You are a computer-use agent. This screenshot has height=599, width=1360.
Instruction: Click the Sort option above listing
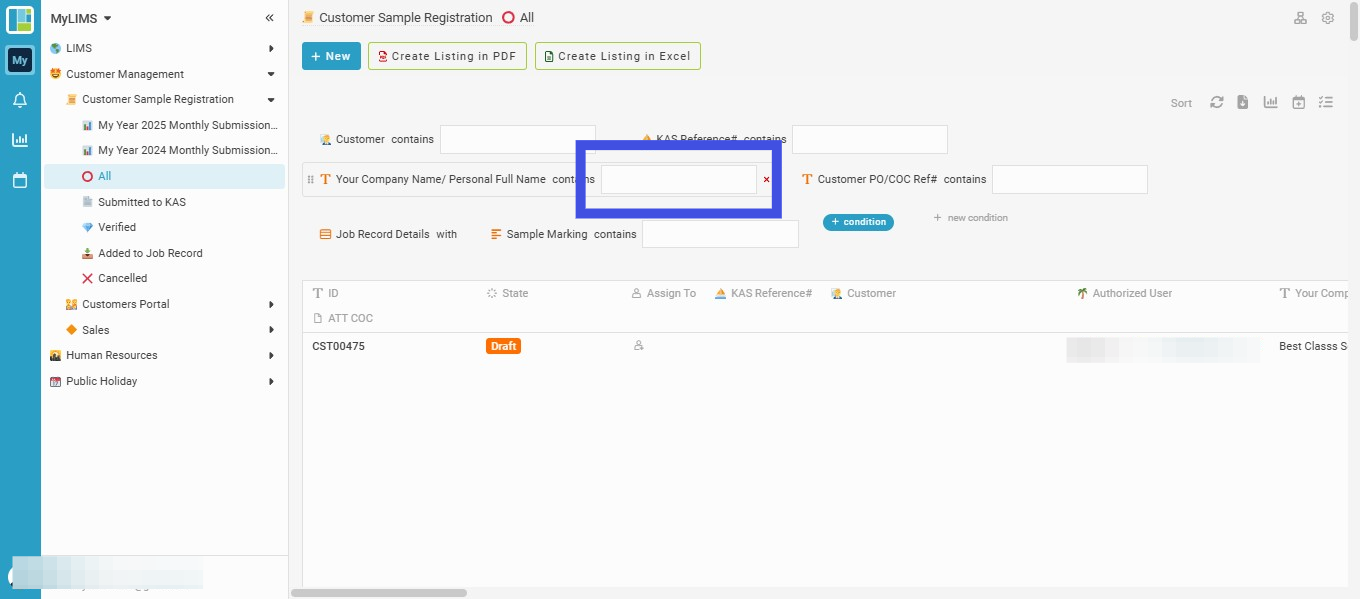[1181, 103]
